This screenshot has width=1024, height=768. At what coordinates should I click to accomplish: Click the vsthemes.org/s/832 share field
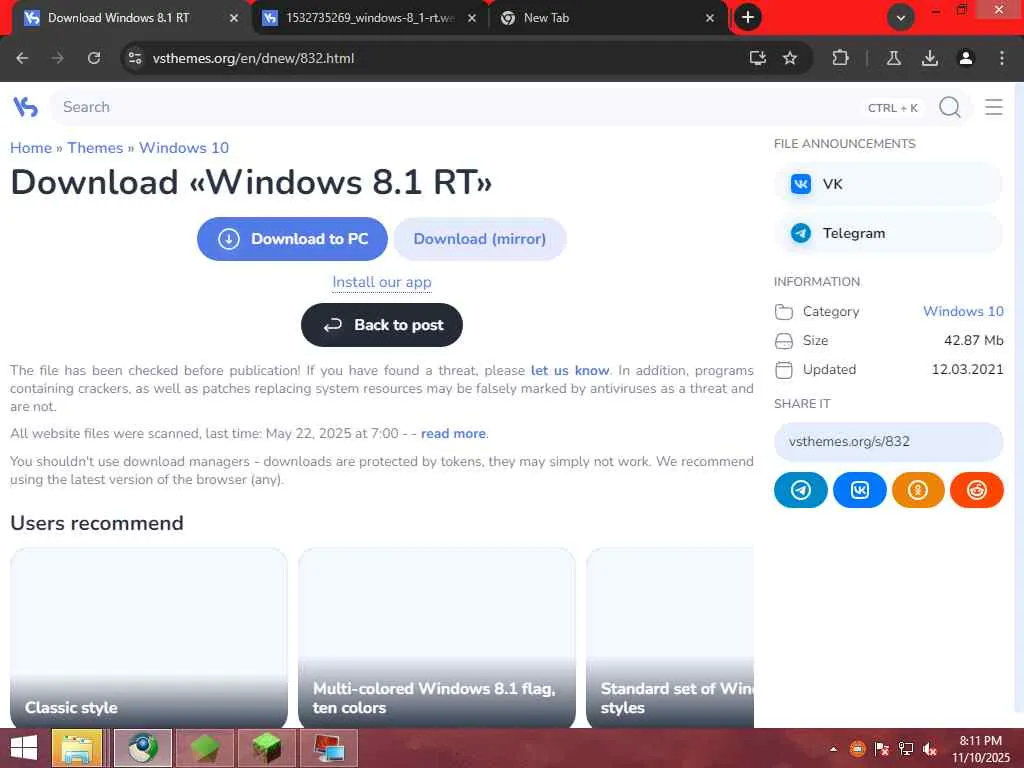click(888, 442)
